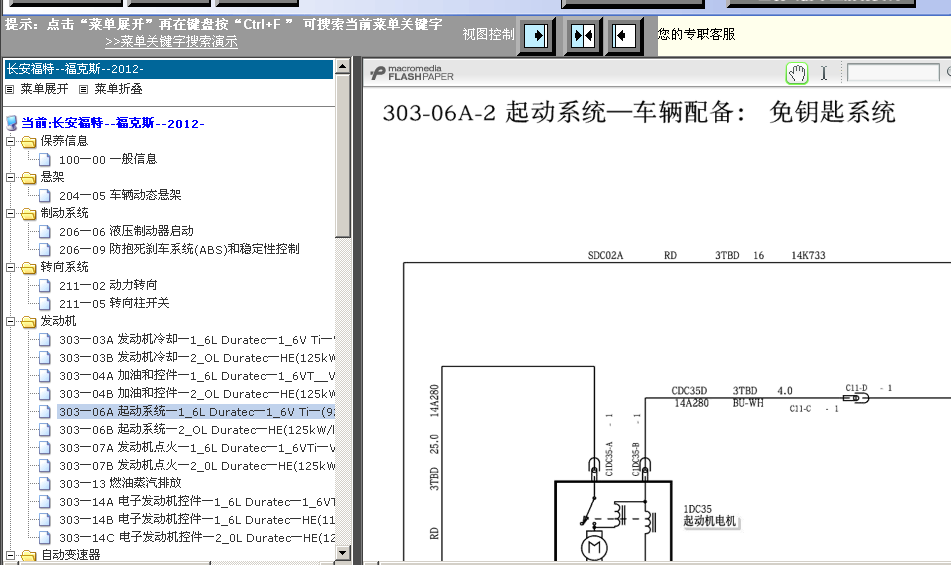951x565 pixels.
Task: Click the 303-06A-2 起动系统 diagram title
Action: point(639,113)
